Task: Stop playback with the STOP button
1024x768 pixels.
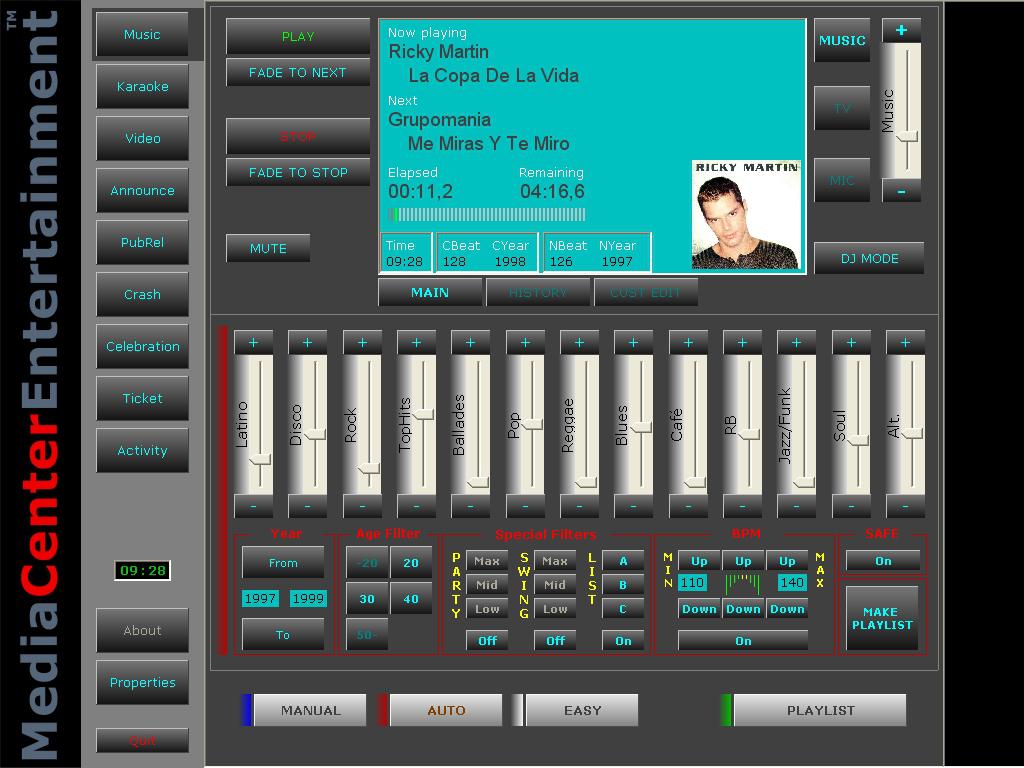Action: pos(298,137)
